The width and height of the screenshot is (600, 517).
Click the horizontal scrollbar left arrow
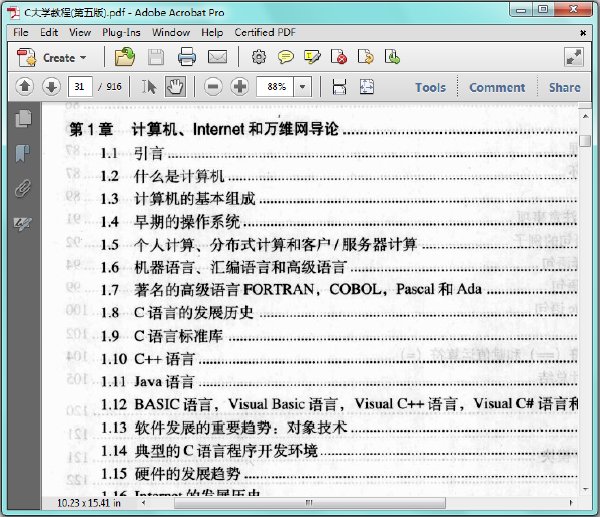point(143,502)
